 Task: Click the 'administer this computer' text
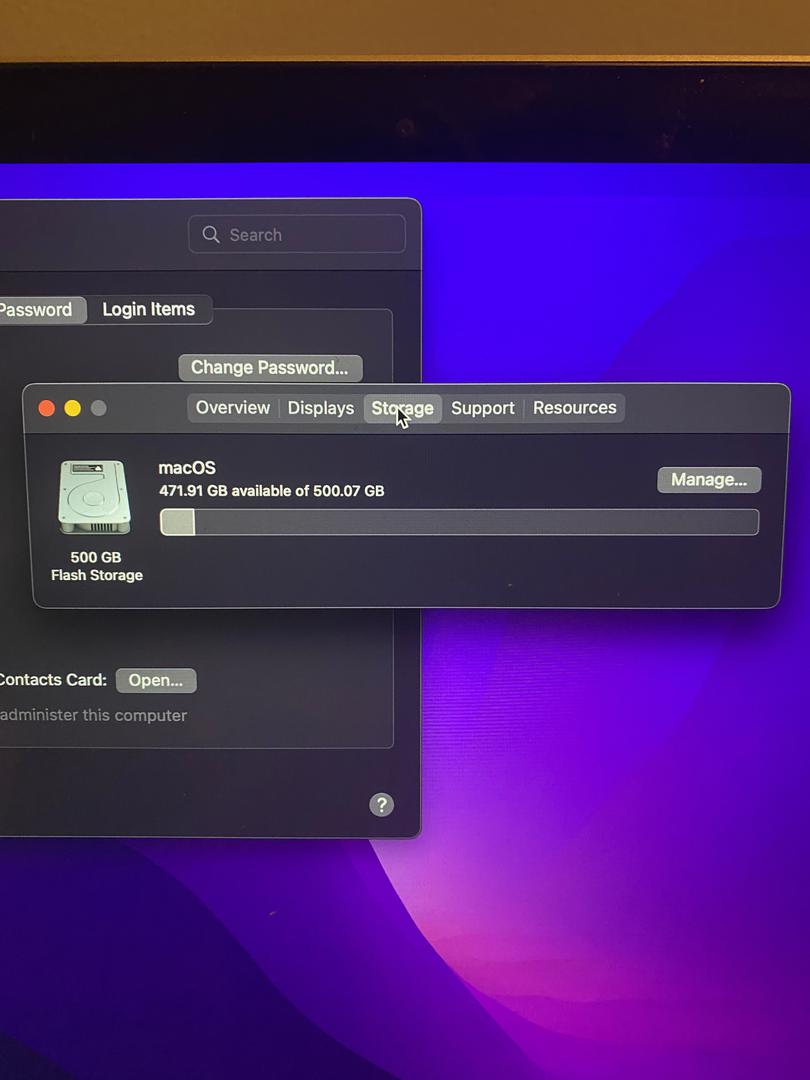click(93, 715)
